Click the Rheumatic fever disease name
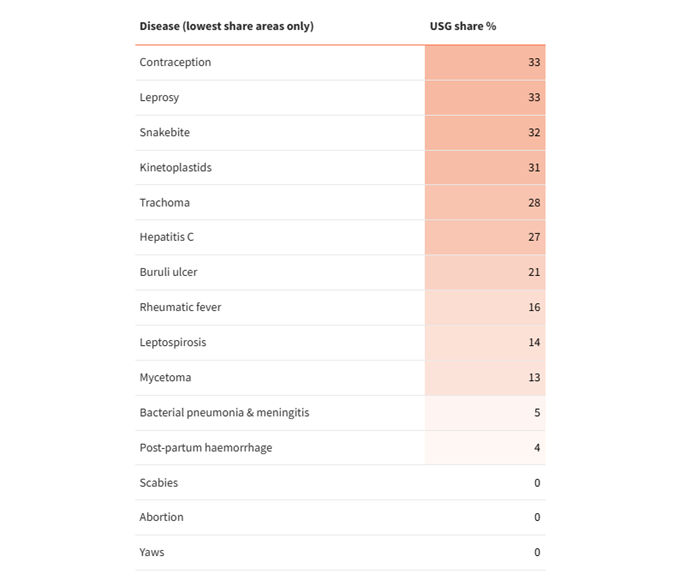Viewport: 680px width, 580px height. [x=180, y=308]
